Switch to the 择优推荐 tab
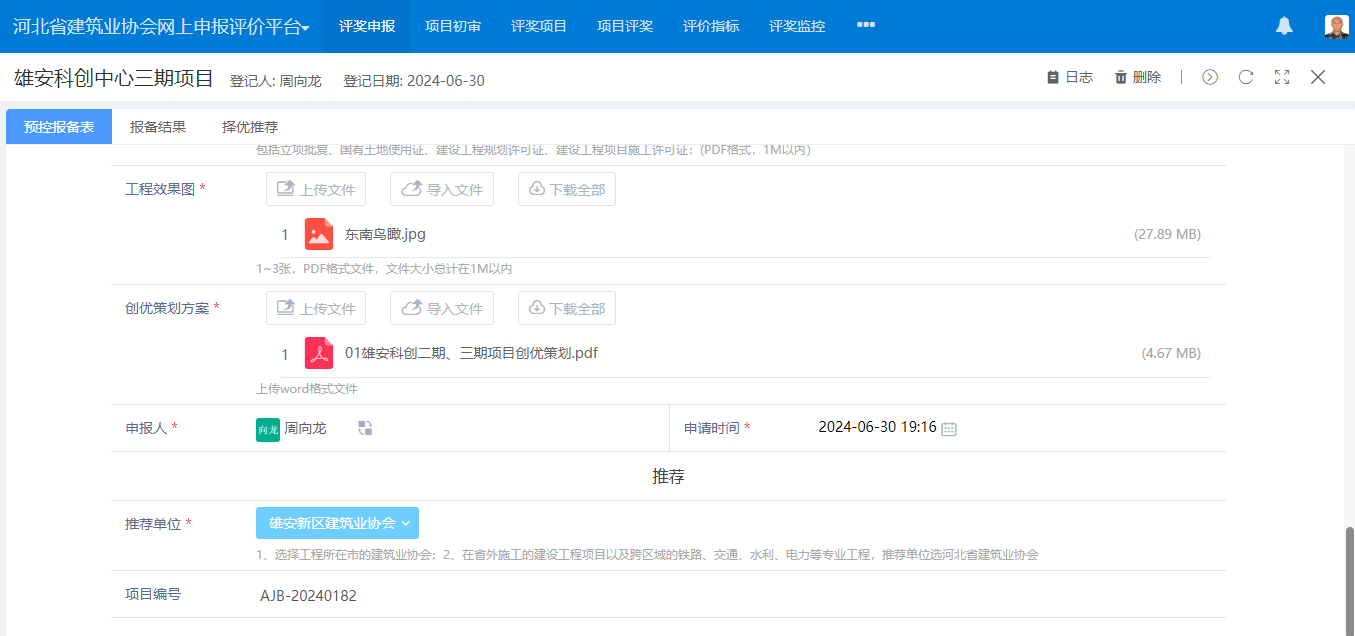 point(250,127)
